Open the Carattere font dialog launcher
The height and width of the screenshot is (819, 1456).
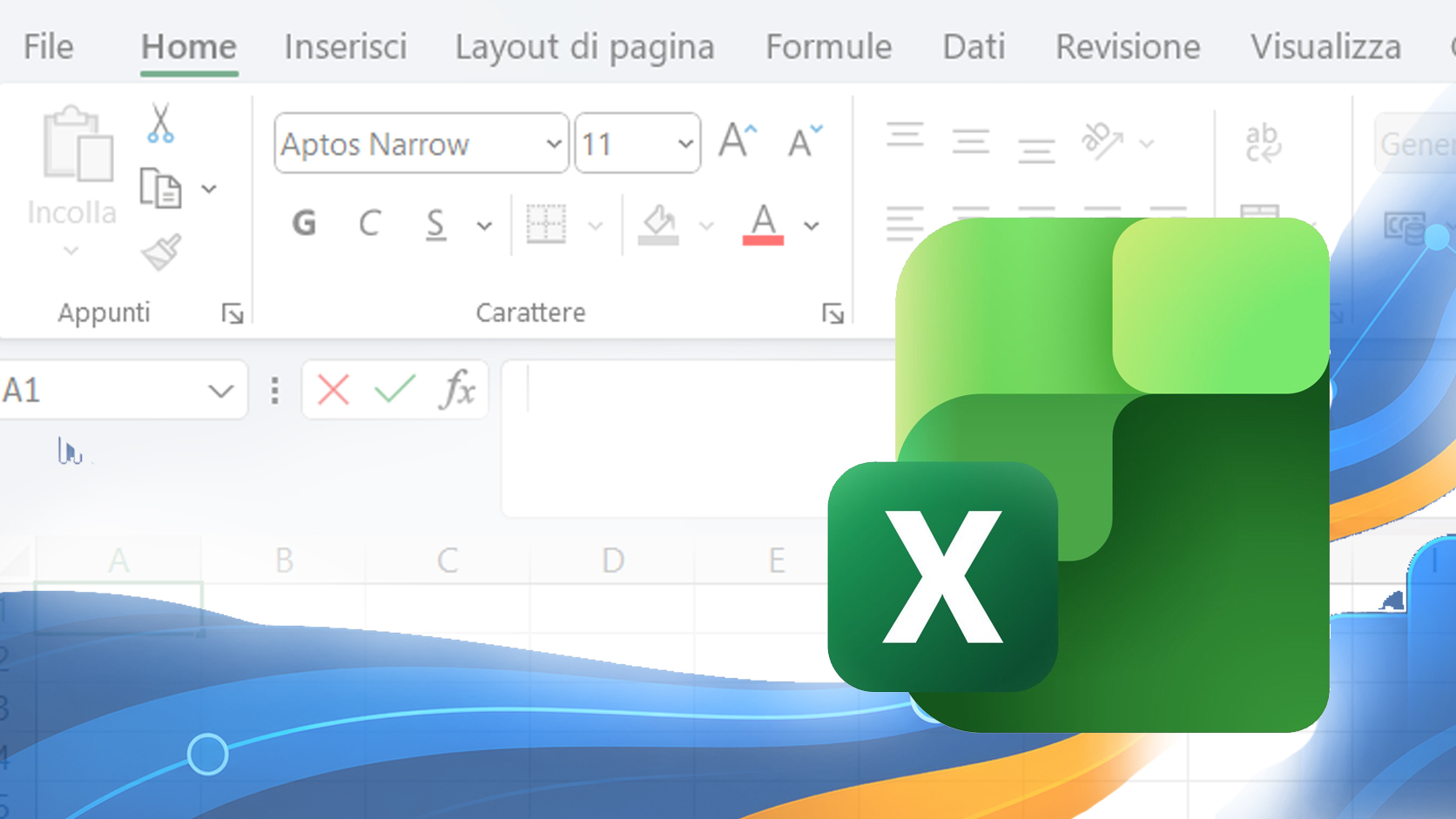click(833, 313)
